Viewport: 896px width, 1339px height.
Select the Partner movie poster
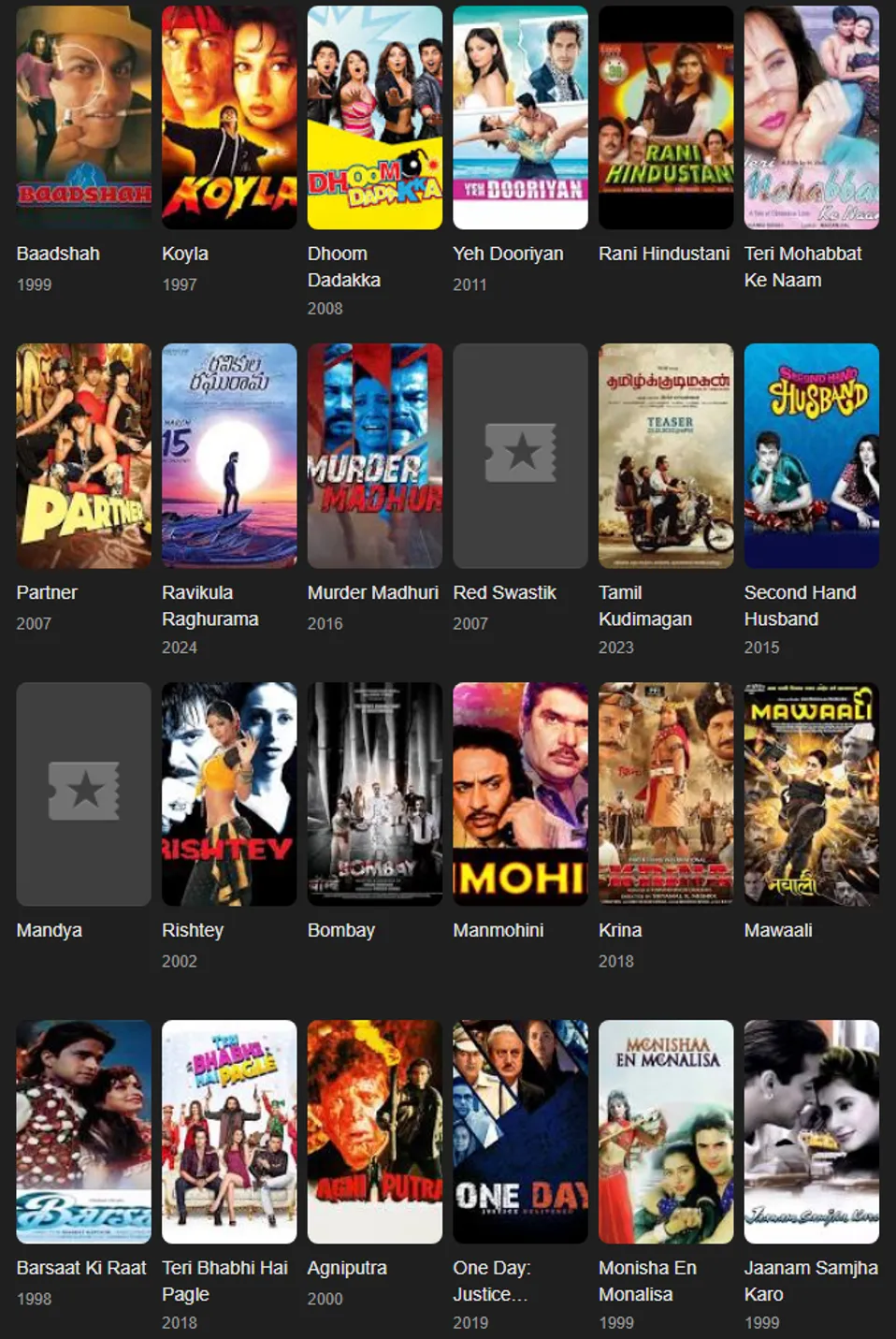point(83,456)
